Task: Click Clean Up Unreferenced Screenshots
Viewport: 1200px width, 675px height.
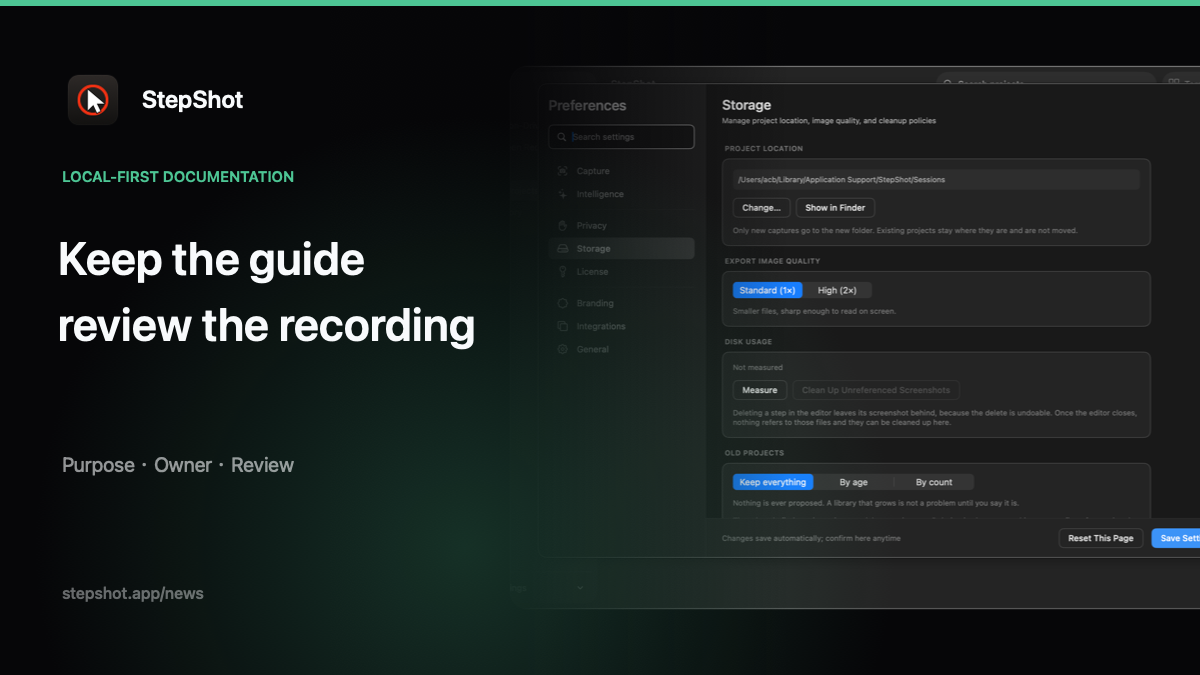Action: [x=877, y=390]
